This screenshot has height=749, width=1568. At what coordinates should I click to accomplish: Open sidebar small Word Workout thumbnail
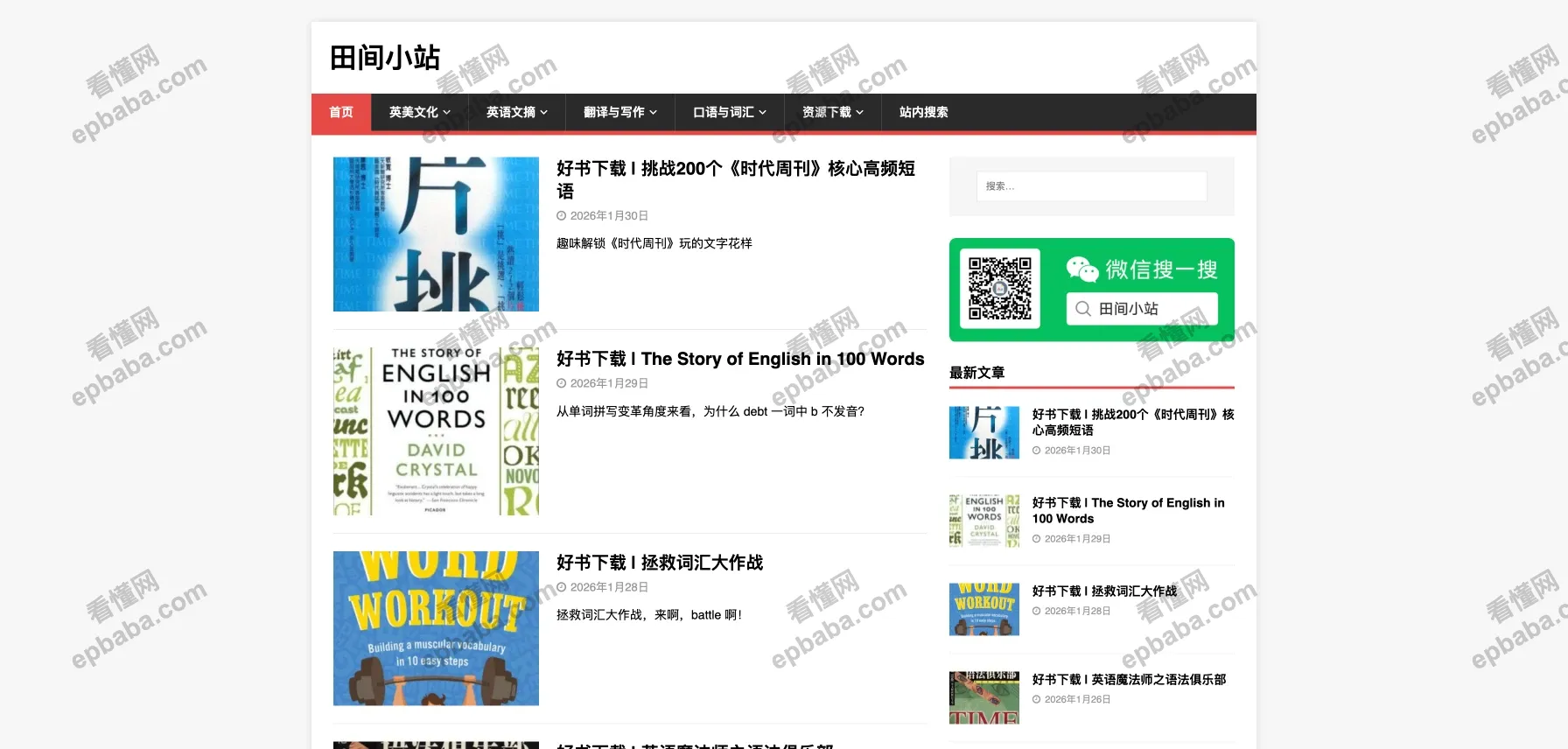tap(984, 609)
